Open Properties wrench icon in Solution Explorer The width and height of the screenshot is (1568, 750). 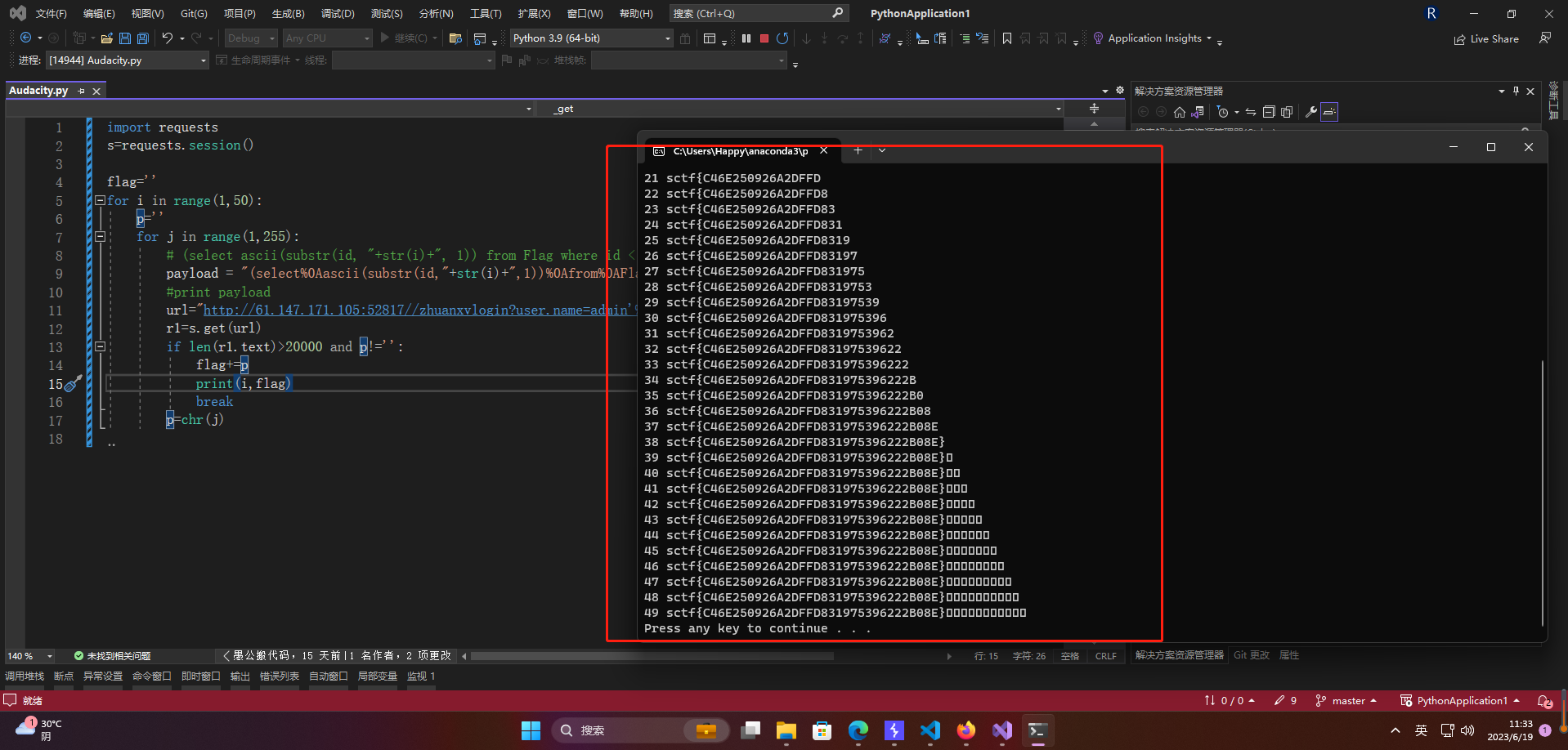click(1310, 112)
